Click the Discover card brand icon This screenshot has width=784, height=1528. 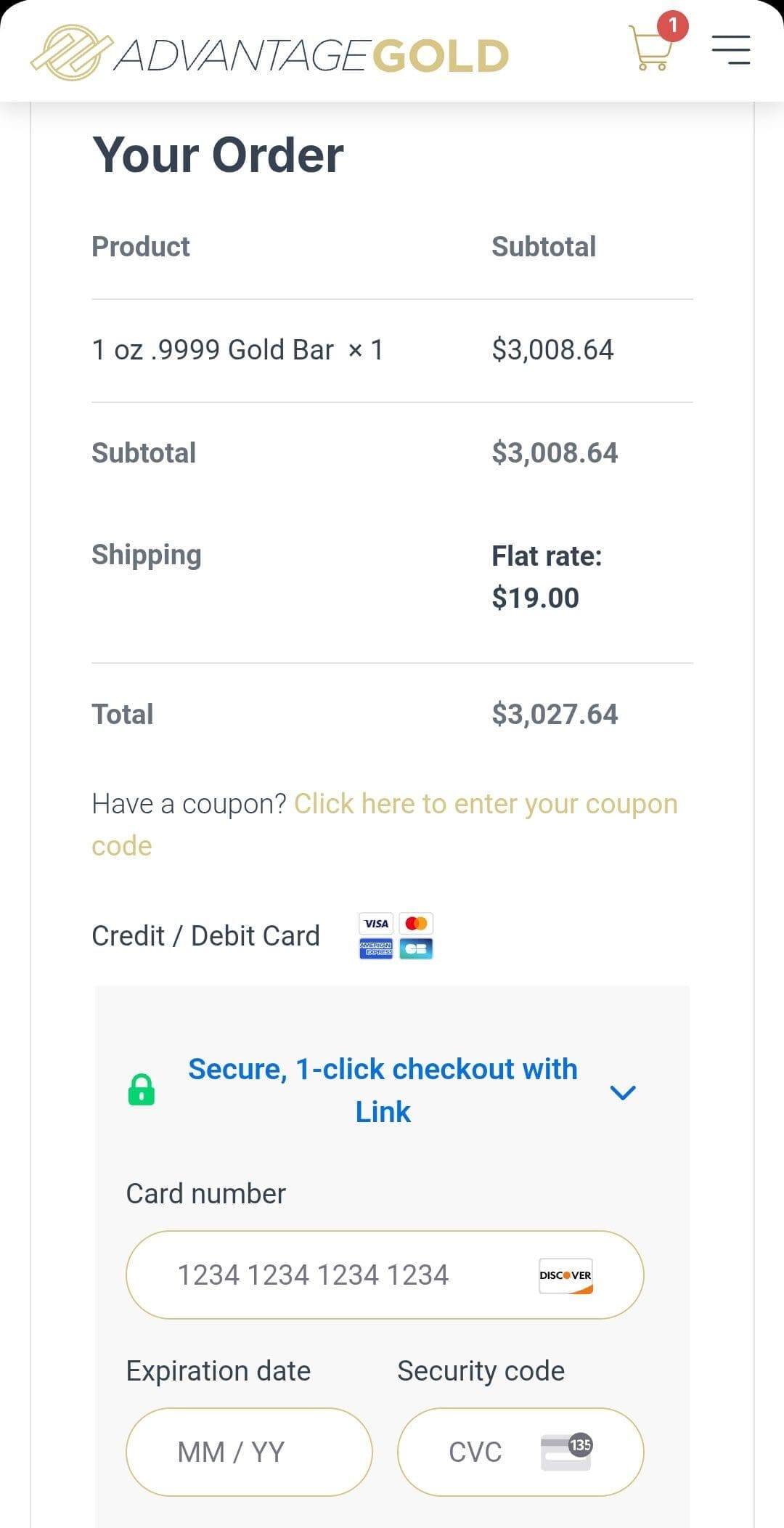coord(565,1275)
